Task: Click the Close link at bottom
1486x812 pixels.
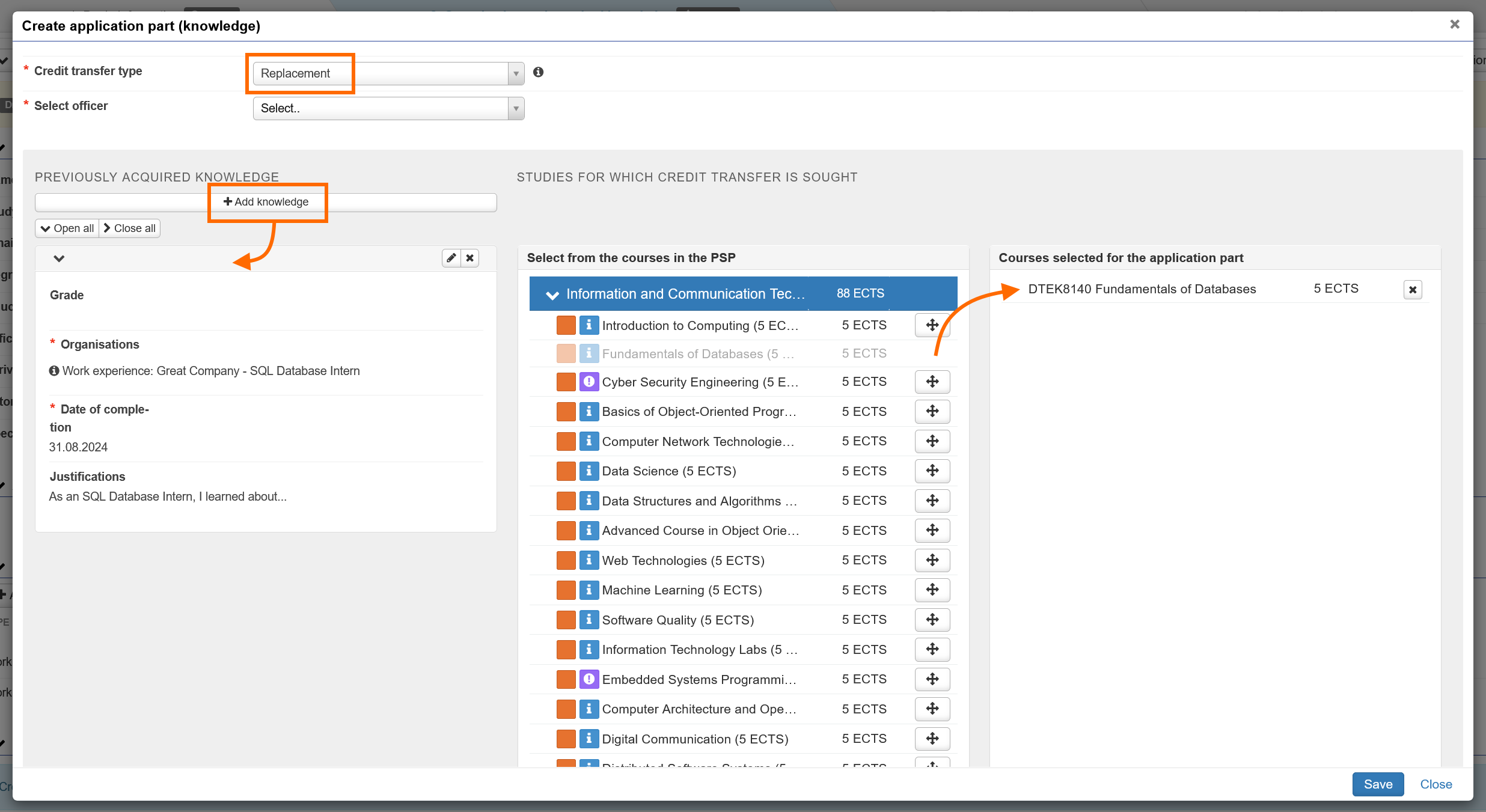Action: click(1436, 784)
